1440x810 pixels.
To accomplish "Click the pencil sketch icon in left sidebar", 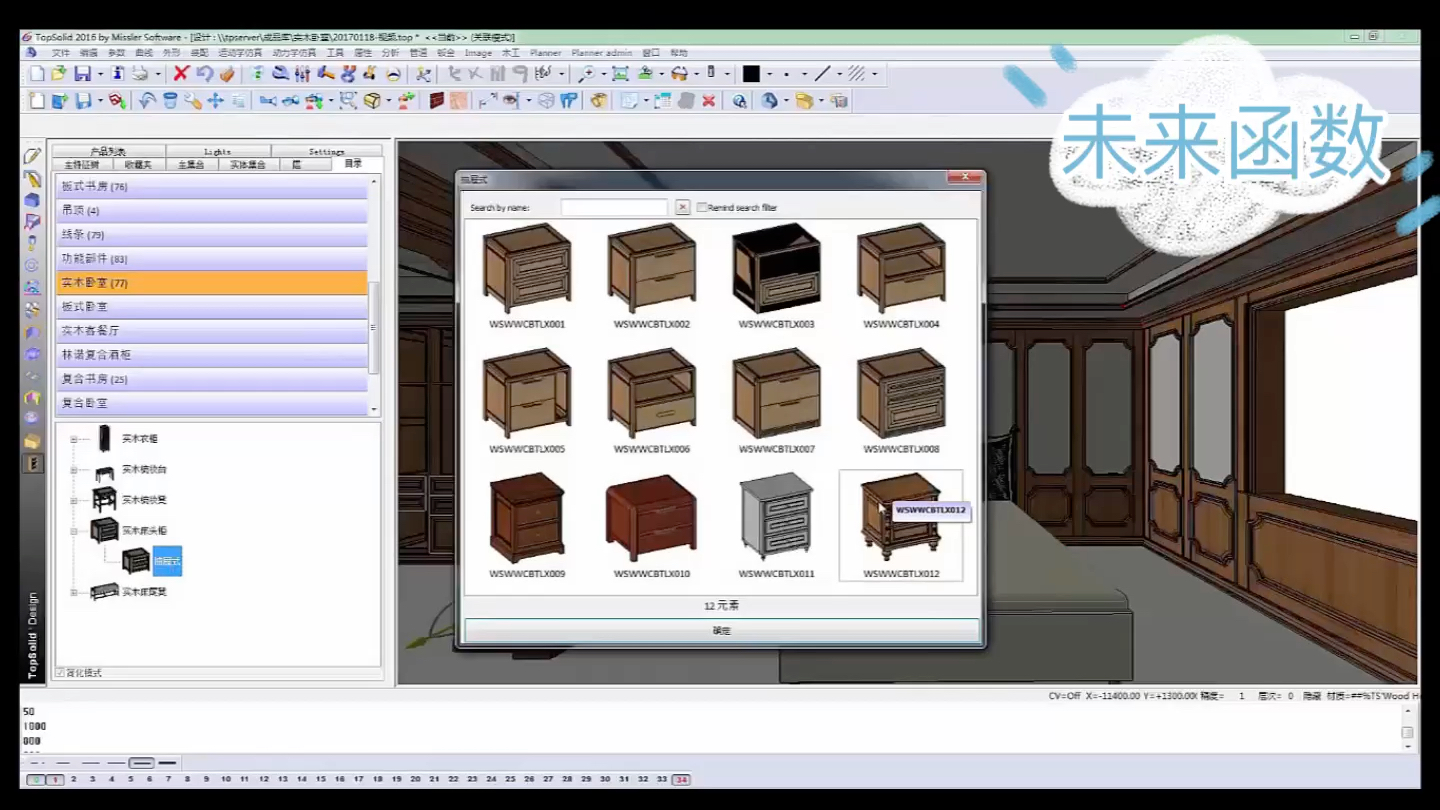I will tap(32, 156).
